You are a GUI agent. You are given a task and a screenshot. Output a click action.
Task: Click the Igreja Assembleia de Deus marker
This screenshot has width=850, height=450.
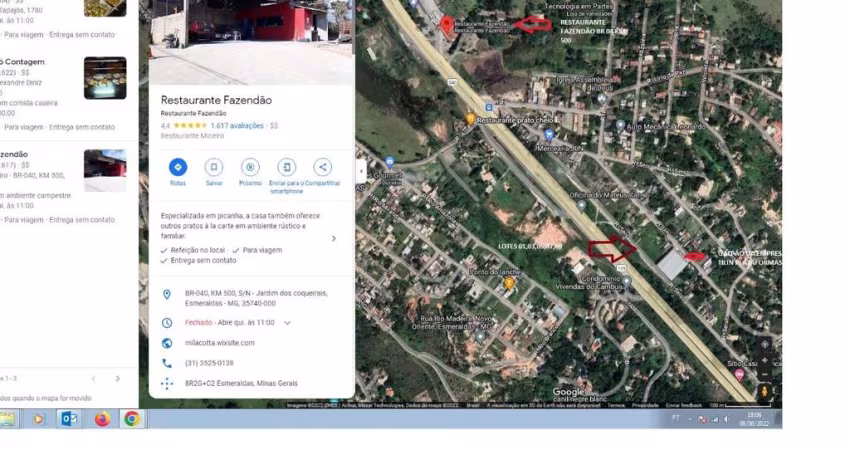pyautogui.click(x=601, y=98)
